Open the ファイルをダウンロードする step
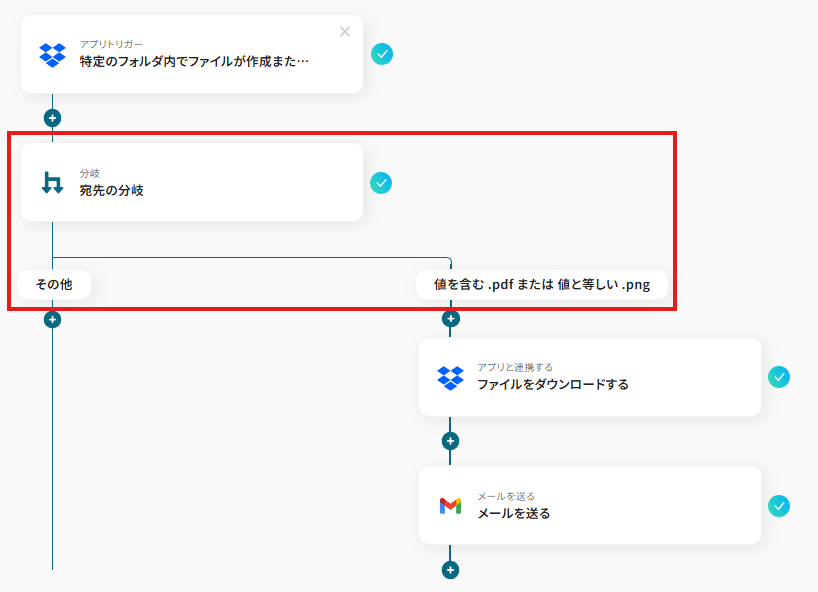The height and width of the screenshot is (592, 818). click(x=590, y=377)
